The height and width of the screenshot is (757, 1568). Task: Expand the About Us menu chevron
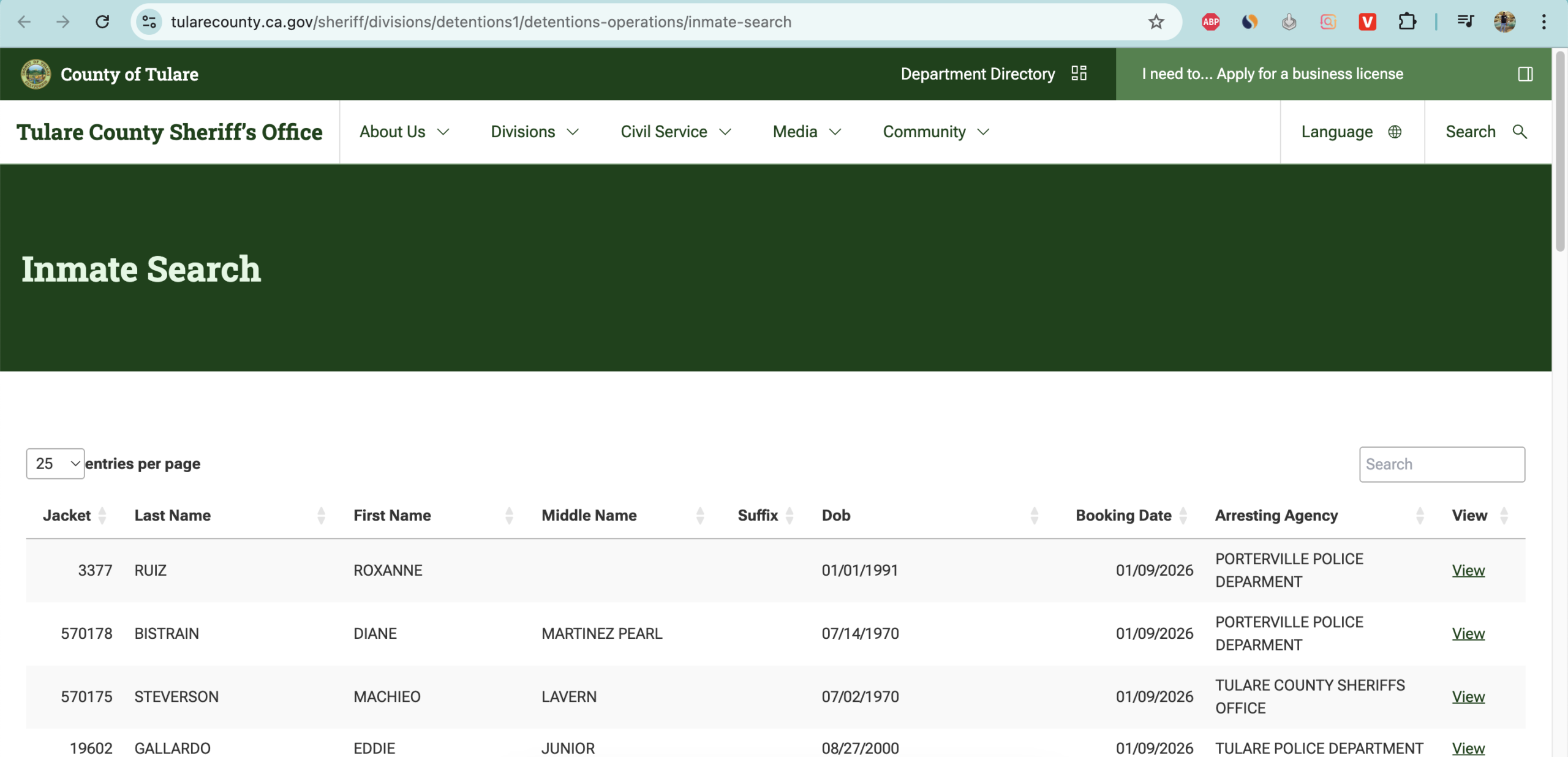pyautogui.click(x=443, y=132)
